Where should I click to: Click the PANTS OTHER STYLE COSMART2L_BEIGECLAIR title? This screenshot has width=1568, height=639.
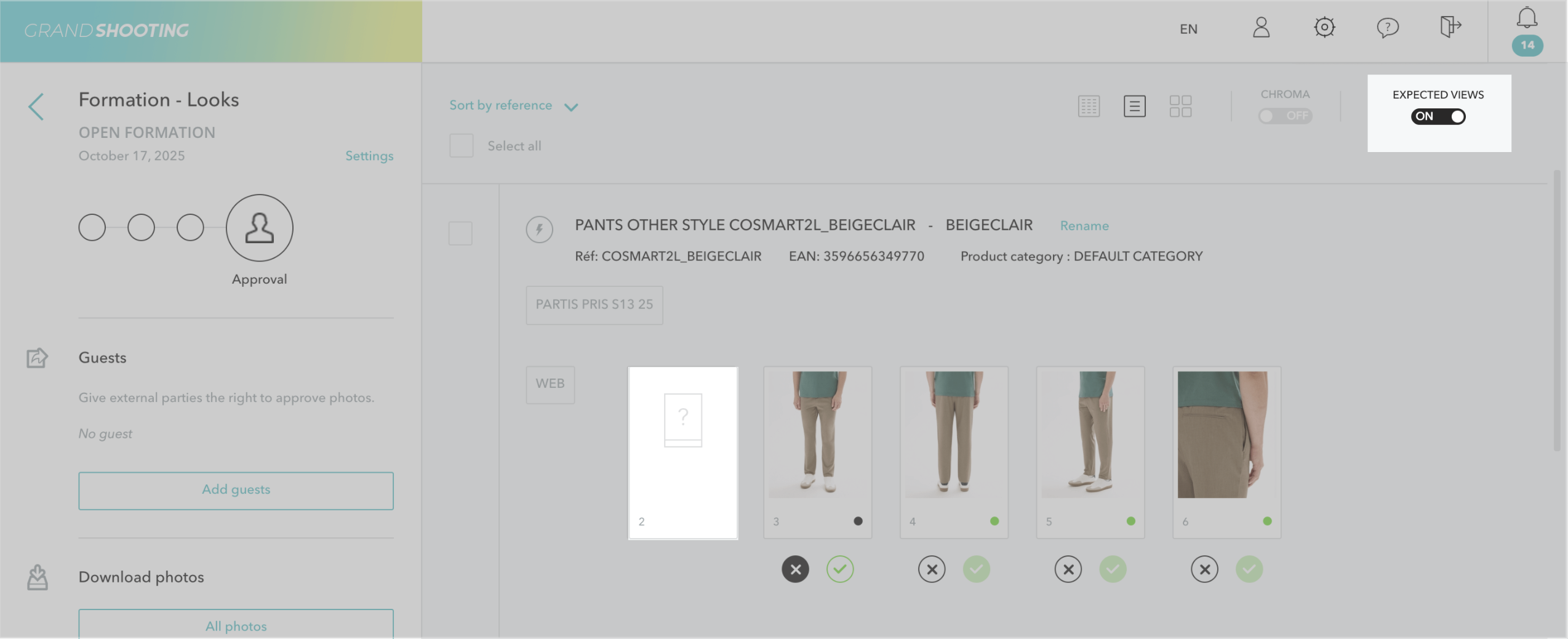[745, 225]
